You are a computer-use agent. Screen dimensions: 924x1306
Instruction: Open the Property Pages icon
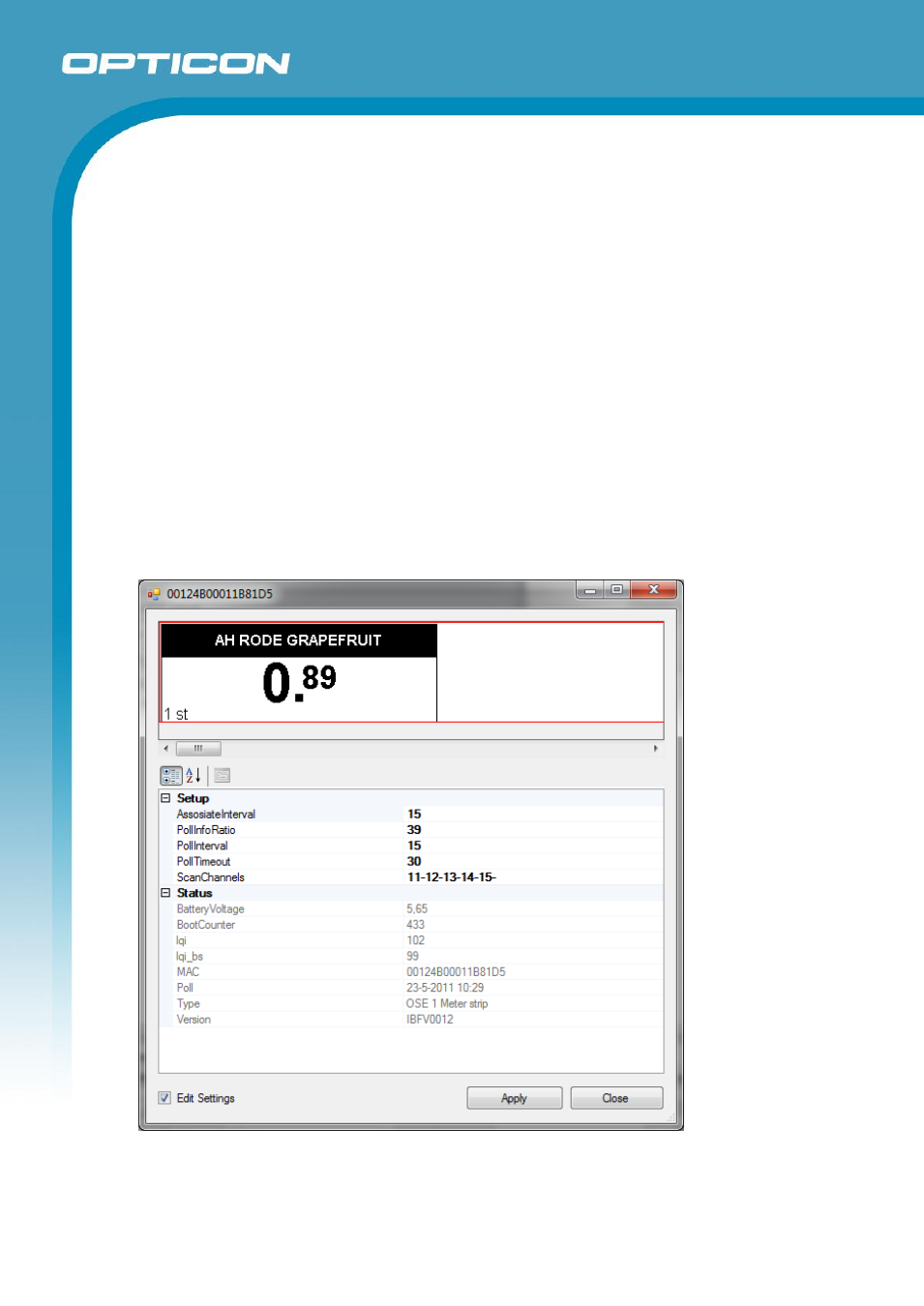click(x=223, y=775)
